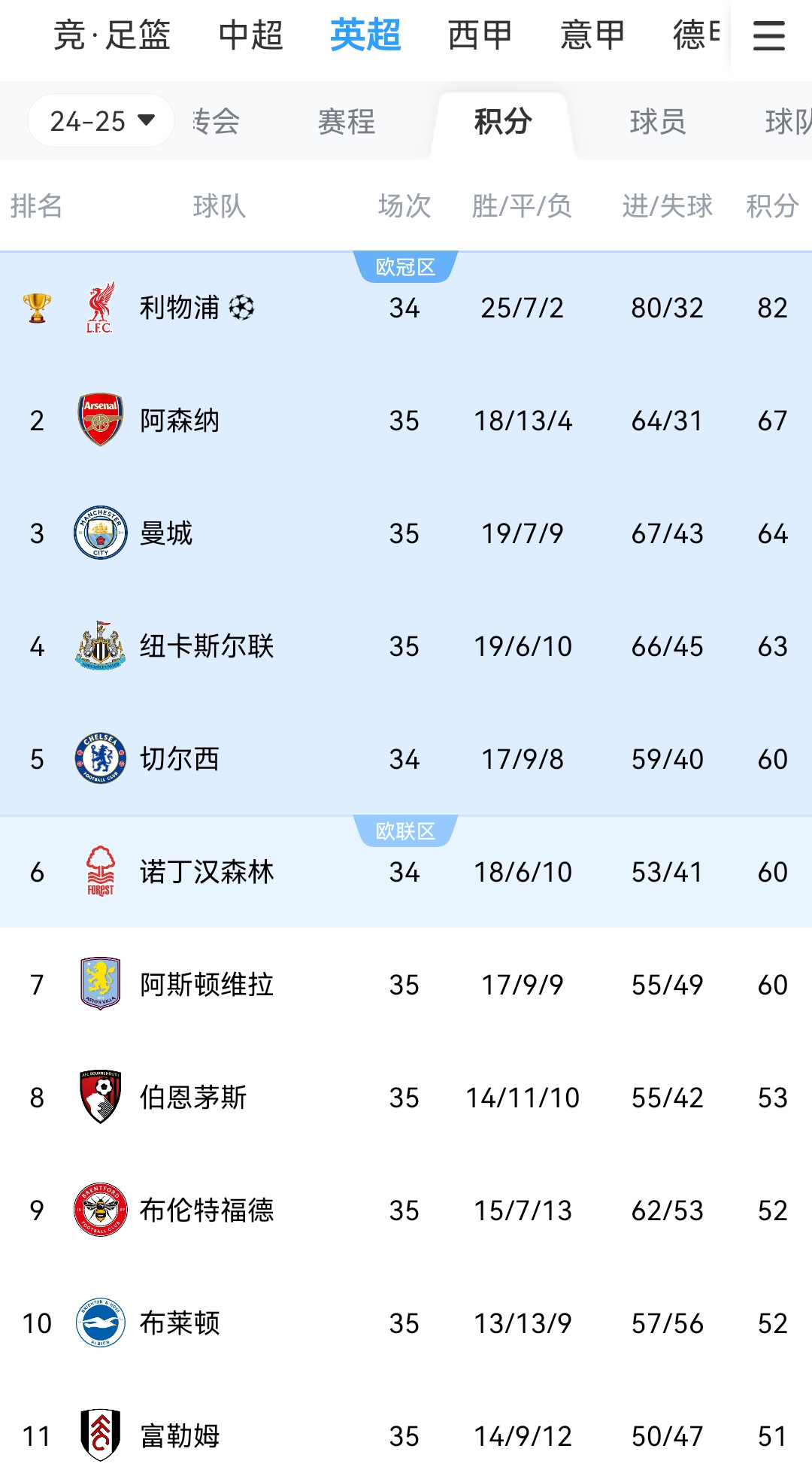Image resolution: width=812 pixels, height=1479 pixels.
Task: Open the 利物浦 team name link
Action: tap(180, 308)
